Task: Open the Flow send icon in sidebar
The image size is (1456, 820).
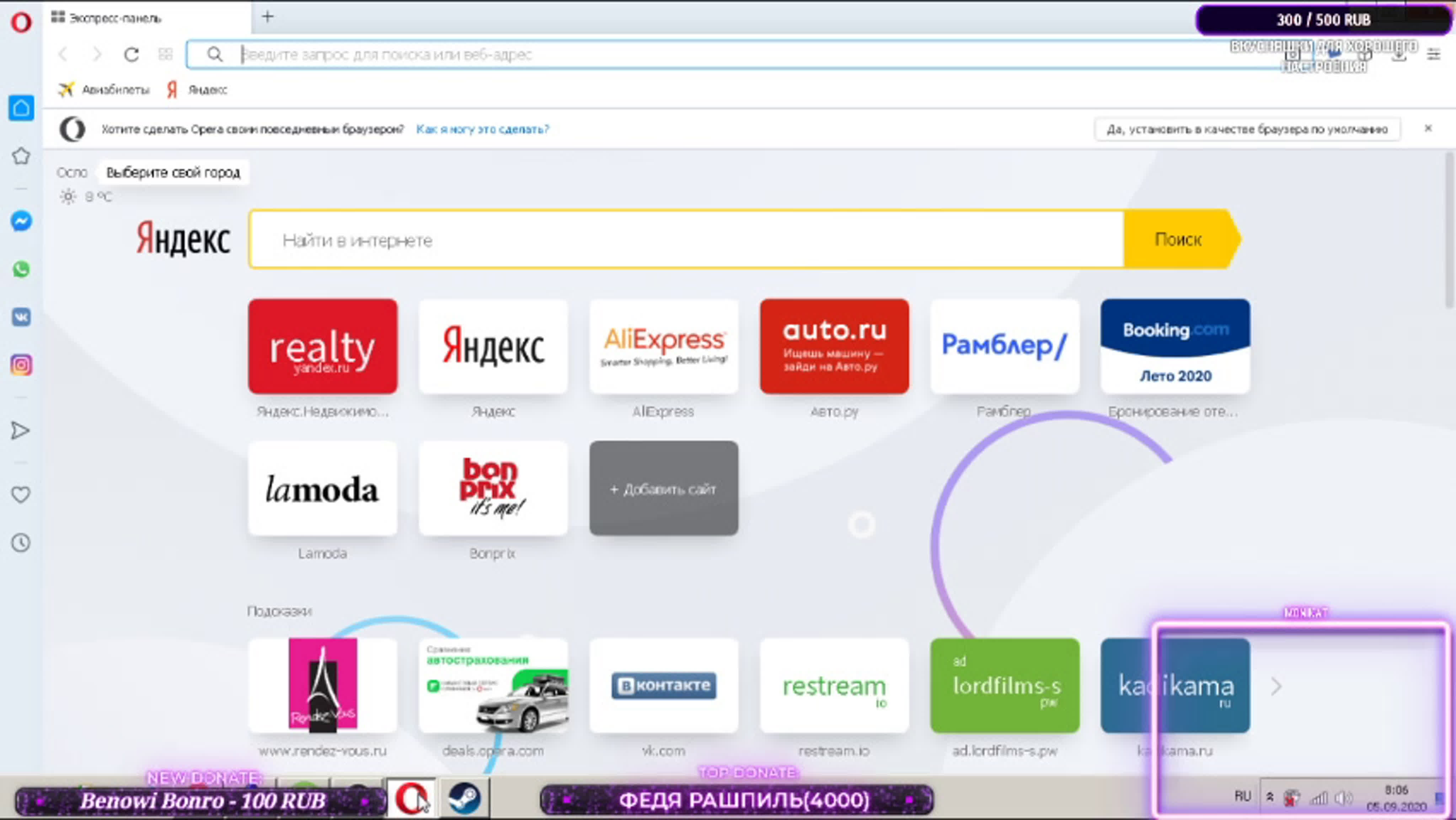Action: 20,431
